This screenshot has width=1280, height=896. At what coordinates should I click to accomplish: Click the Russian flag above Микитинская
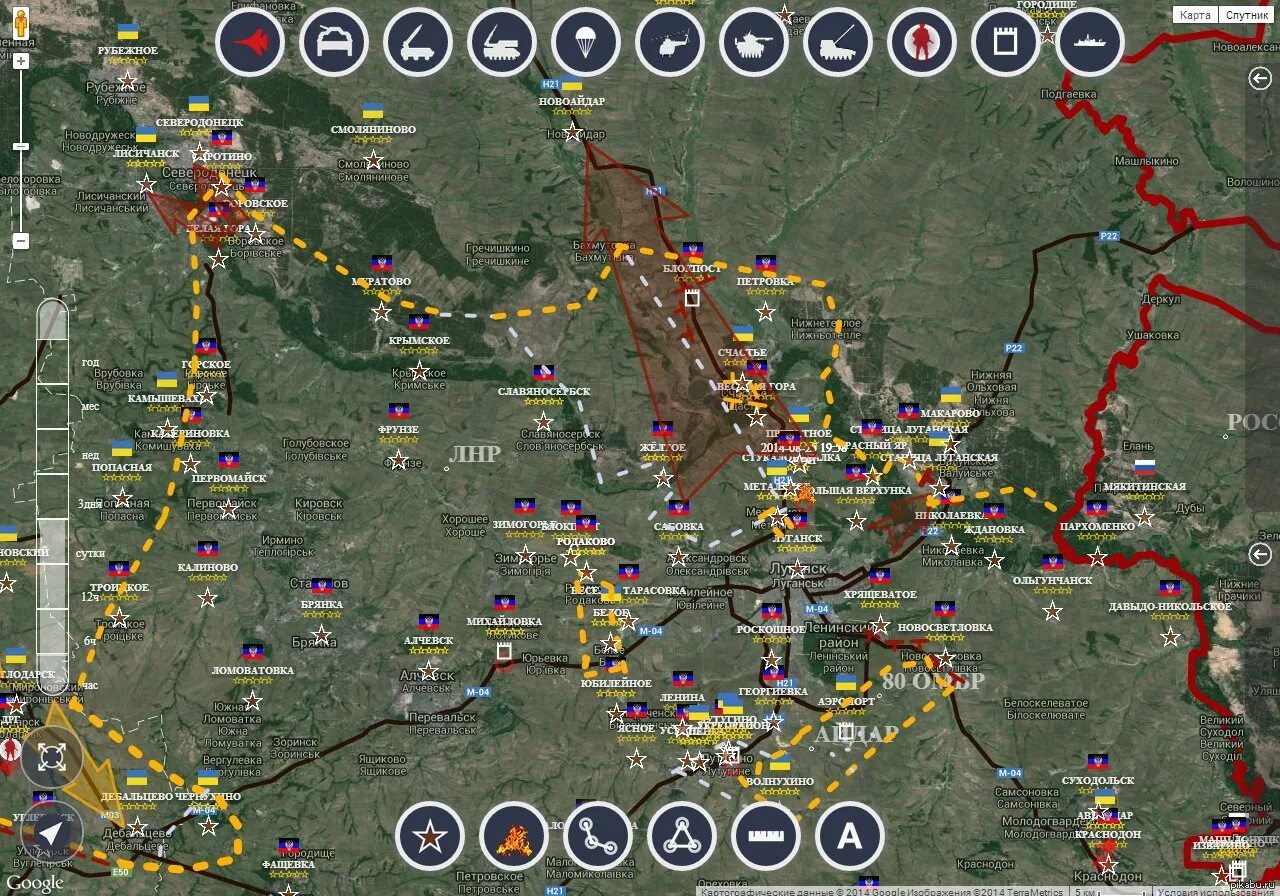click(x=1144, y=467)
